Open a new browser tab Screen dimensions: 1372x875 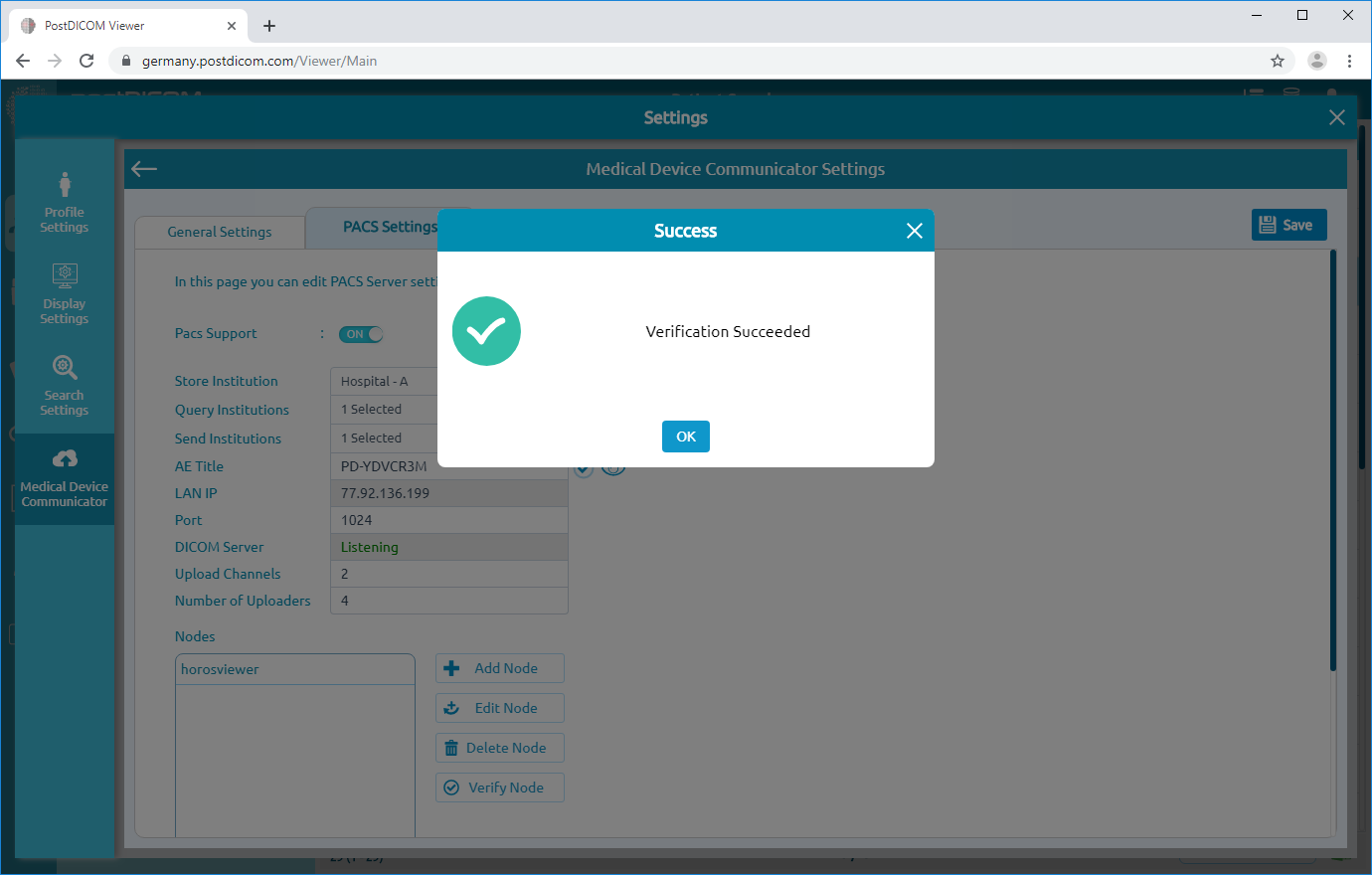[x=269, y=26]
